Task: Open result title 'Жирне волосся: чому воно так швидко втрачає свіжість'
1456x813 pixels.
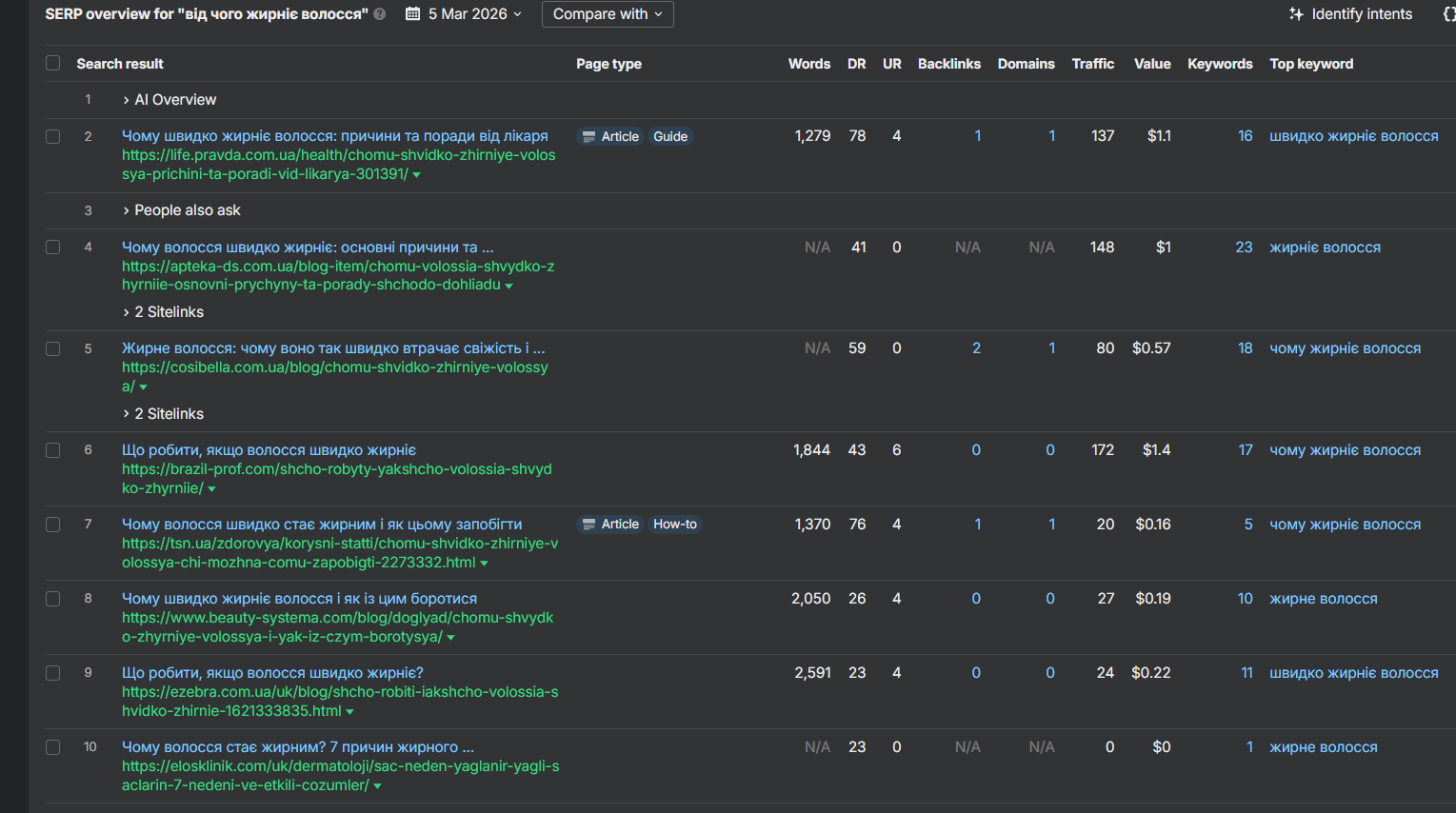Action: click(333, 348)
